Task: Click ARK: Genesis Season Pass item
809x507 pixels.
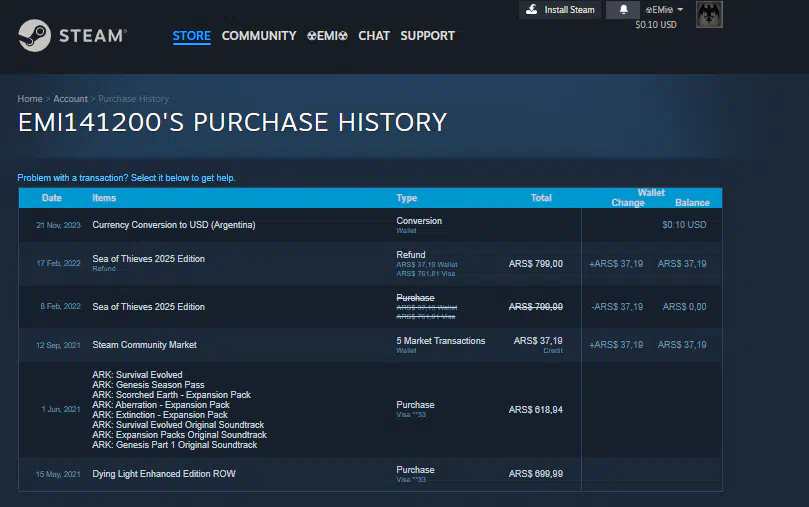Action: click(148, 385)
